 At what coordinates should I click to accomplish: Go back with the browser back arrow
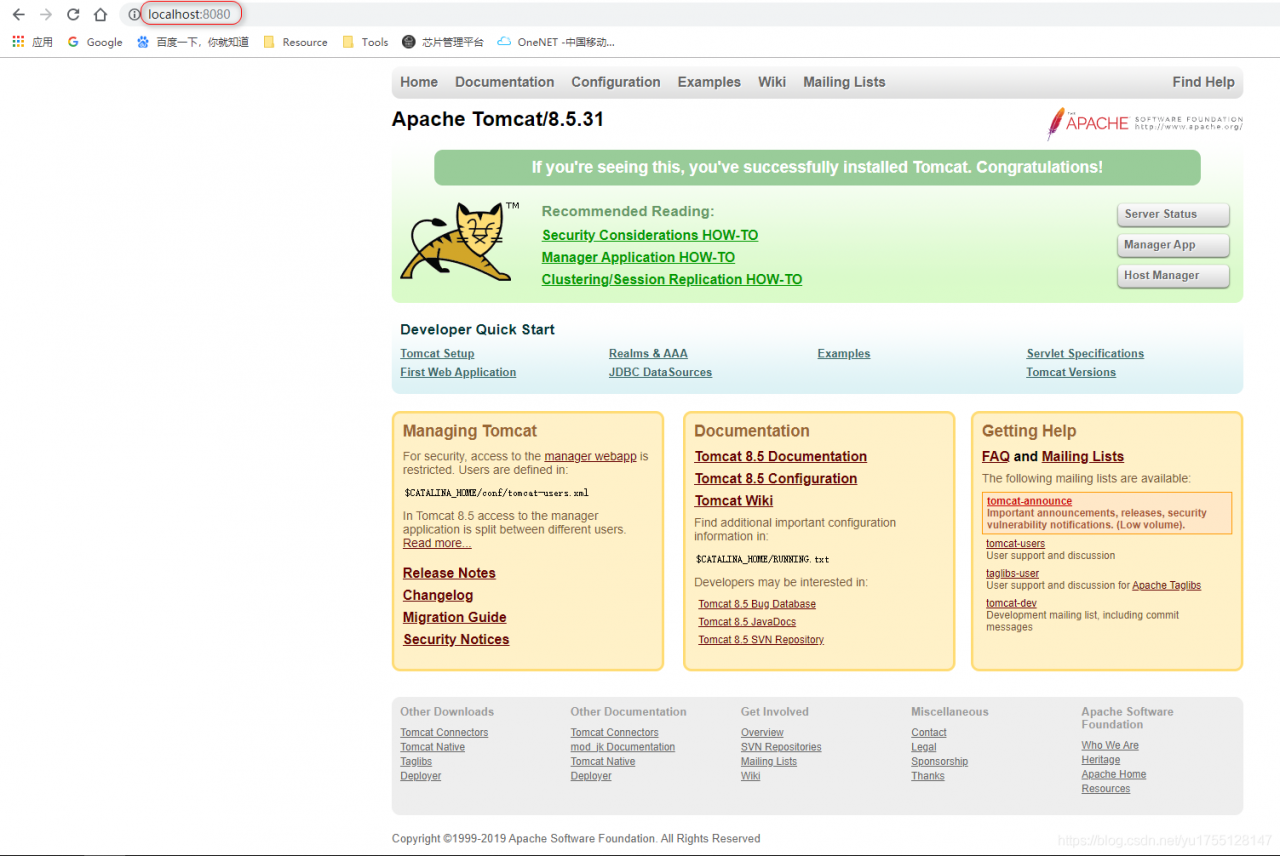pos(18,15)
